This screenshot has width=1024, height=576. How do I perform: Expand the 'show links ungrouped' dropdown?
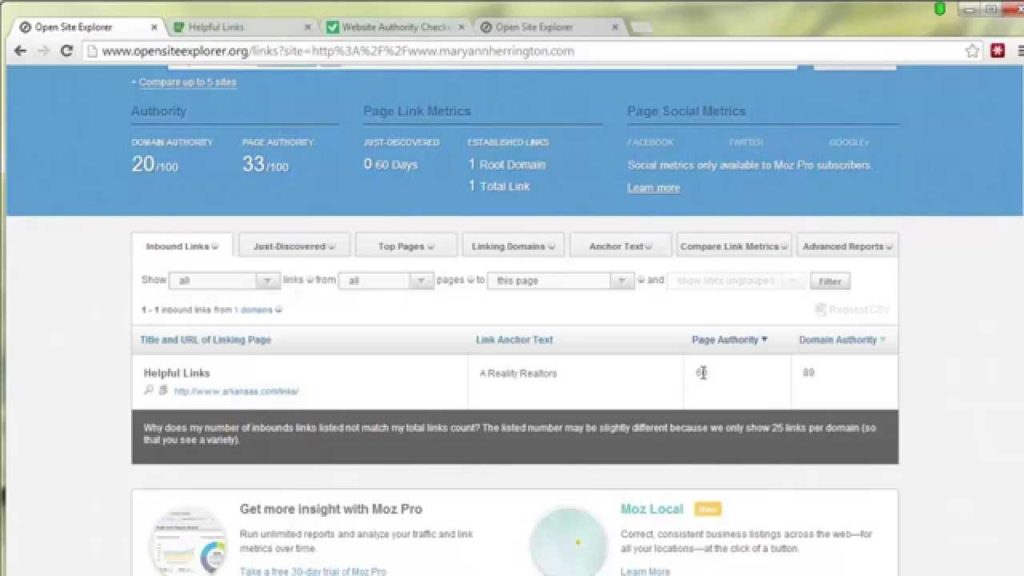pyautogui.click(x=736, y=281)
